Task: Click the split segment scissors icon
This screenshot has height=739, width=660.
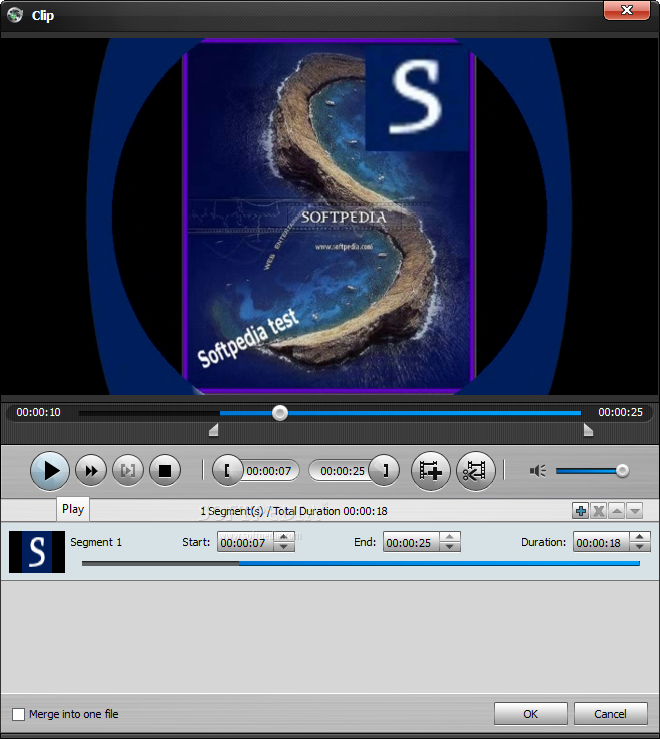Action: click(x=476, y=470)
